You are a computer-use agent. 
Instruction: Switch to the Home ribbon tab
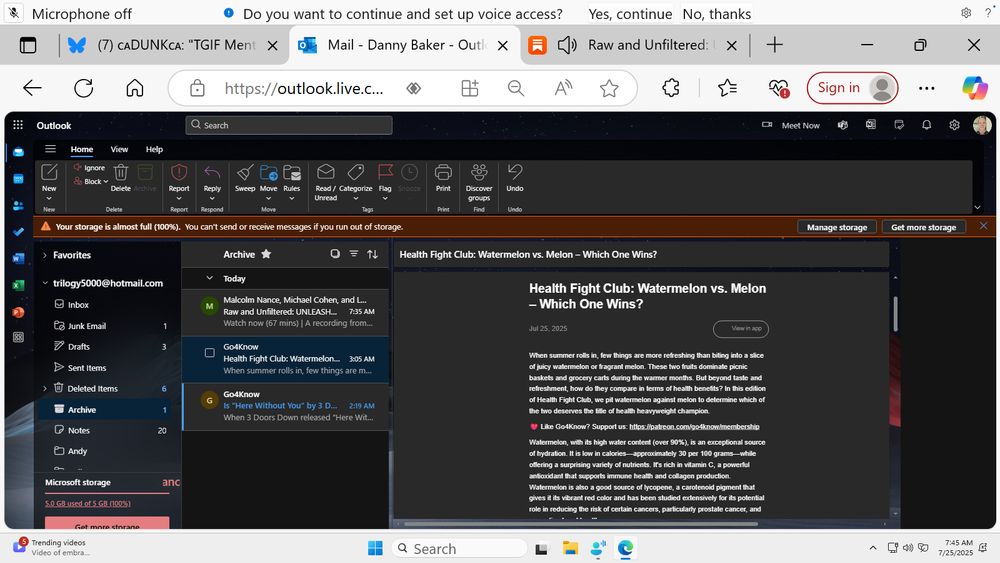tap(82, 149)
